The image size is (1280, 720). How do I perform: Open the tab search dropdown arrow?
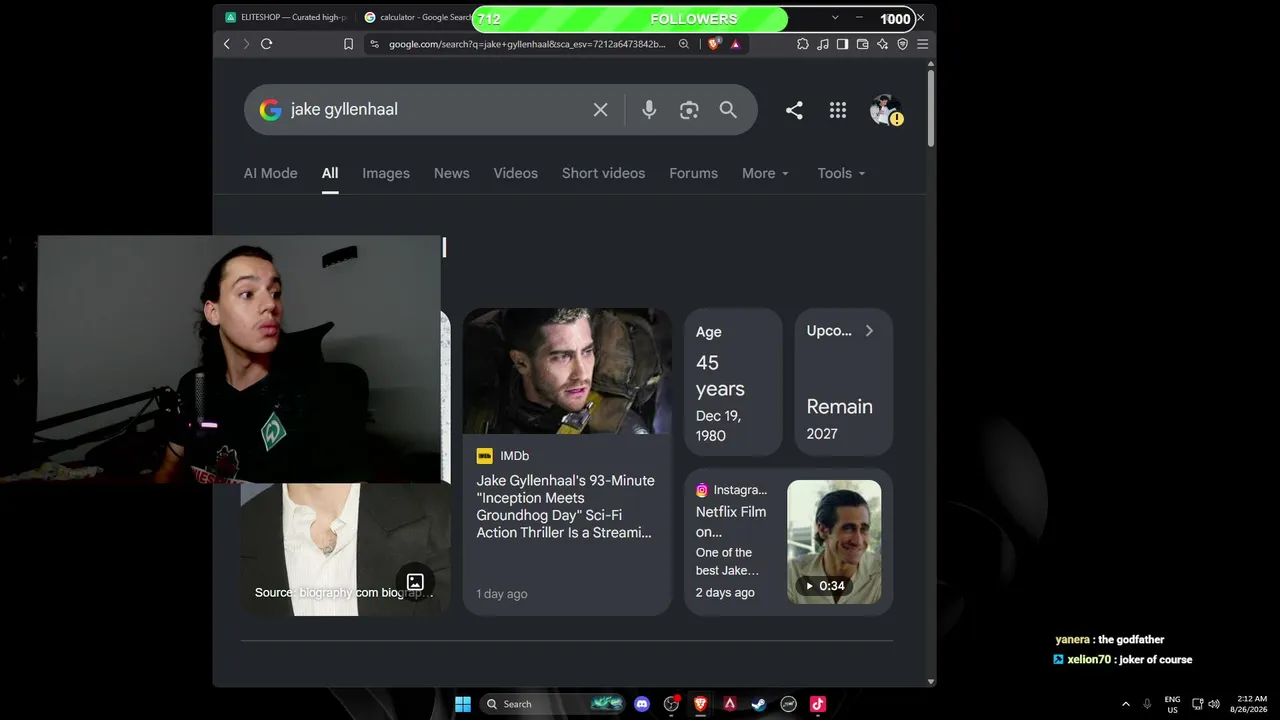[835, 18]
